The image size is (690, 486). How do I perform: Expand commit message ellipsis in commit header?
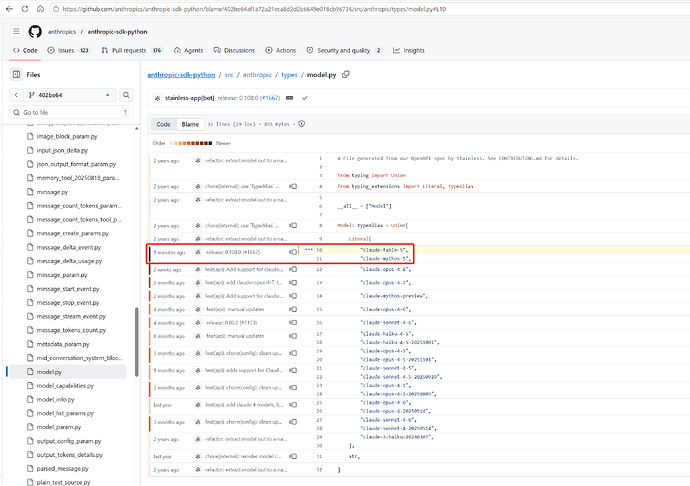pyautogui.click(x=290, y=98)
